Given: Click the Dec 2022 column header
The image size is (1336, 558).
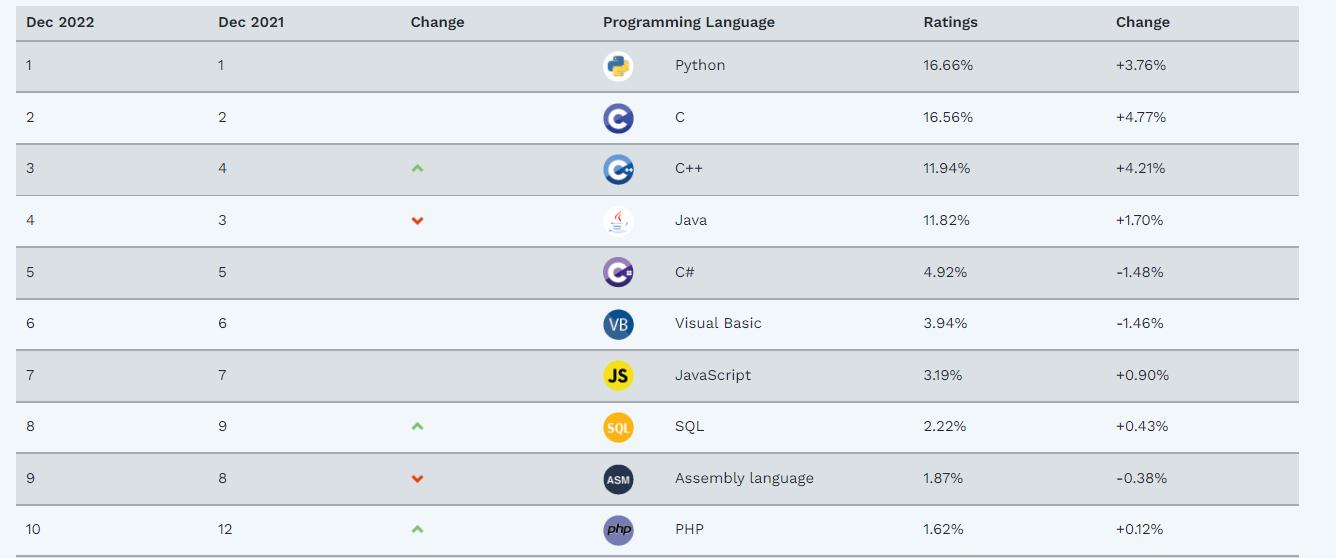Looking at the screenshot, I should tap(60, 22).
